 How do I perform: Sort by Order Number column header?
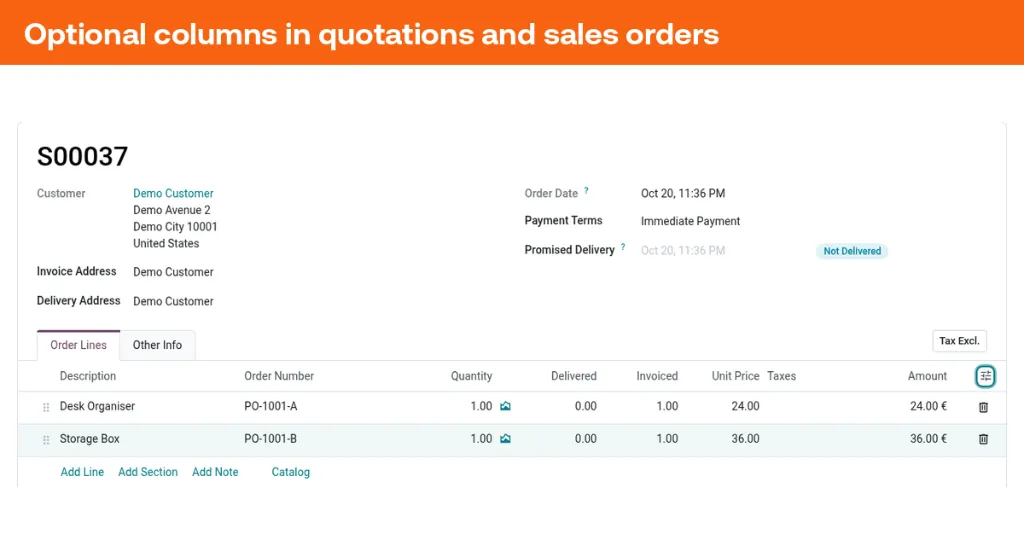(279, 376)
